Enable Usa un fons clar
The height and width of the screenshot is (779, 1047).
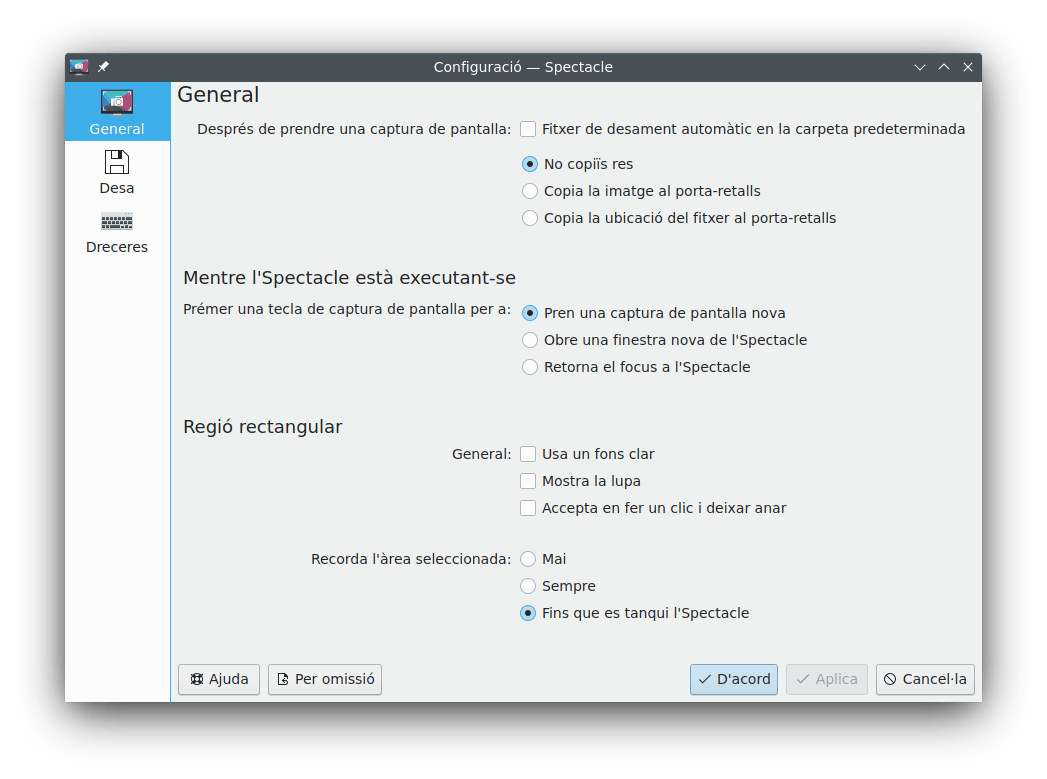tap(528, 454)
